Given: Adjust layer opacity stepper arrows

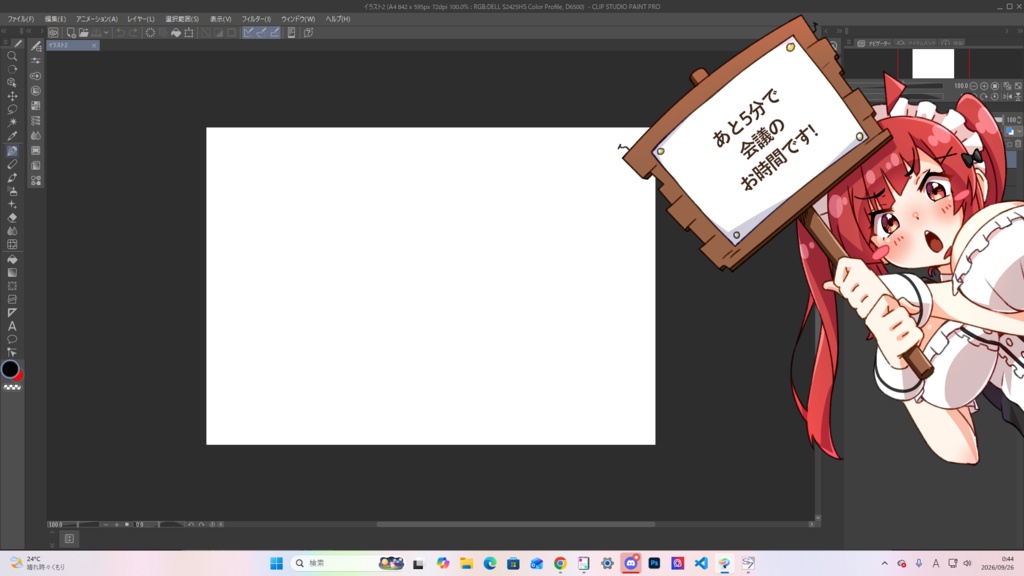Looking at the screenshot, I should pos(1021,120).
